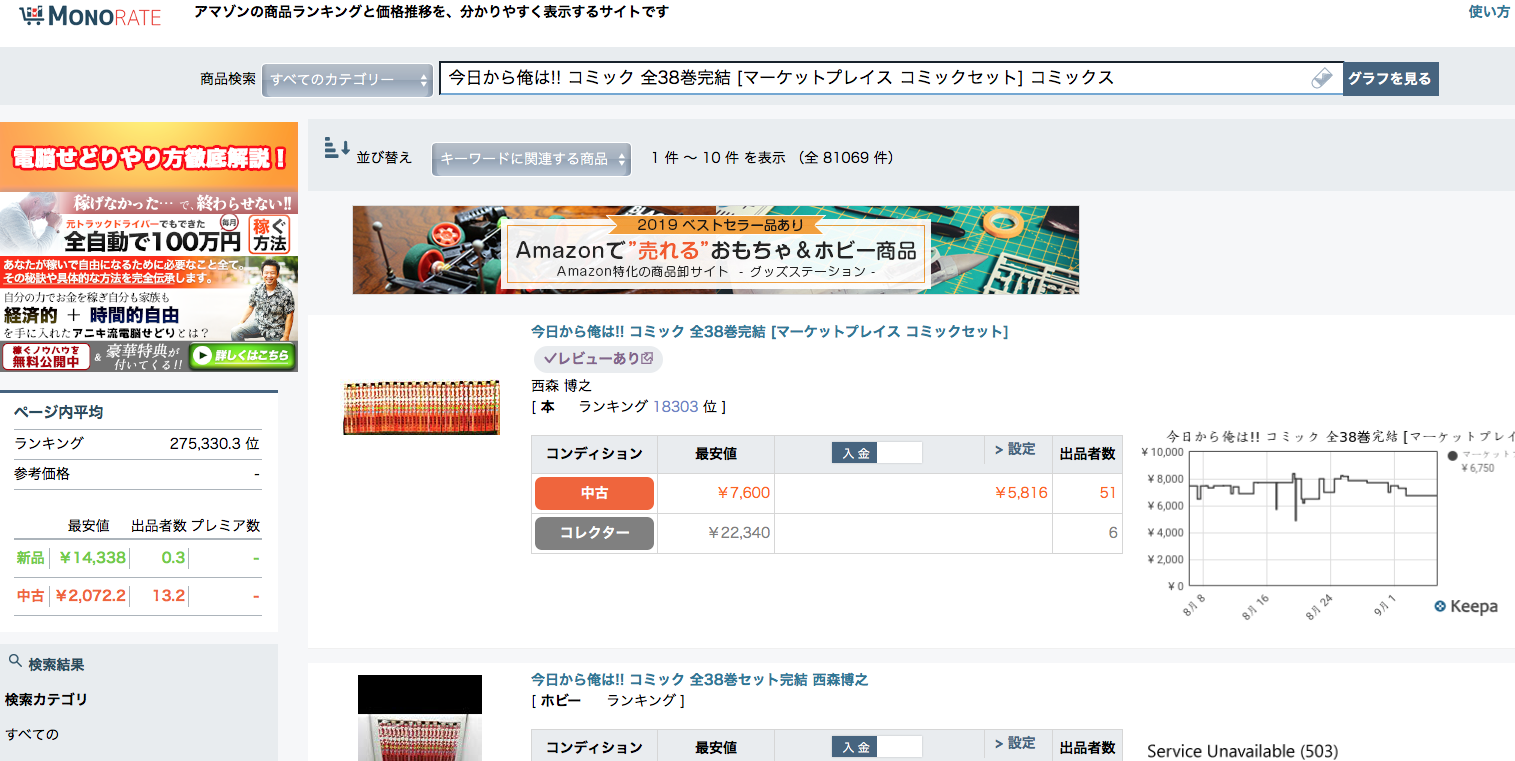Click the first product's manga set thumbnail
Viewport: 1515px width, 761px height.
421,407
